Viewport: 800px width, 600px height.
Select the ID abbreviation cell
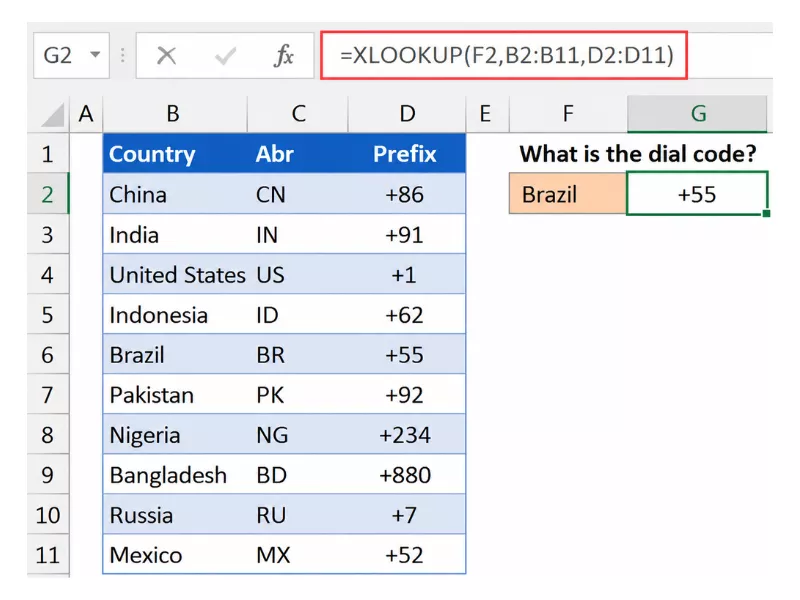[x=298, y=314]
